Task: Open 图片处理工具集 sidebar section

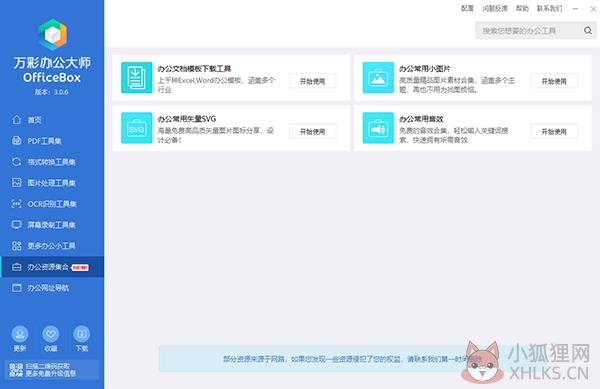Action: (52, 183)
